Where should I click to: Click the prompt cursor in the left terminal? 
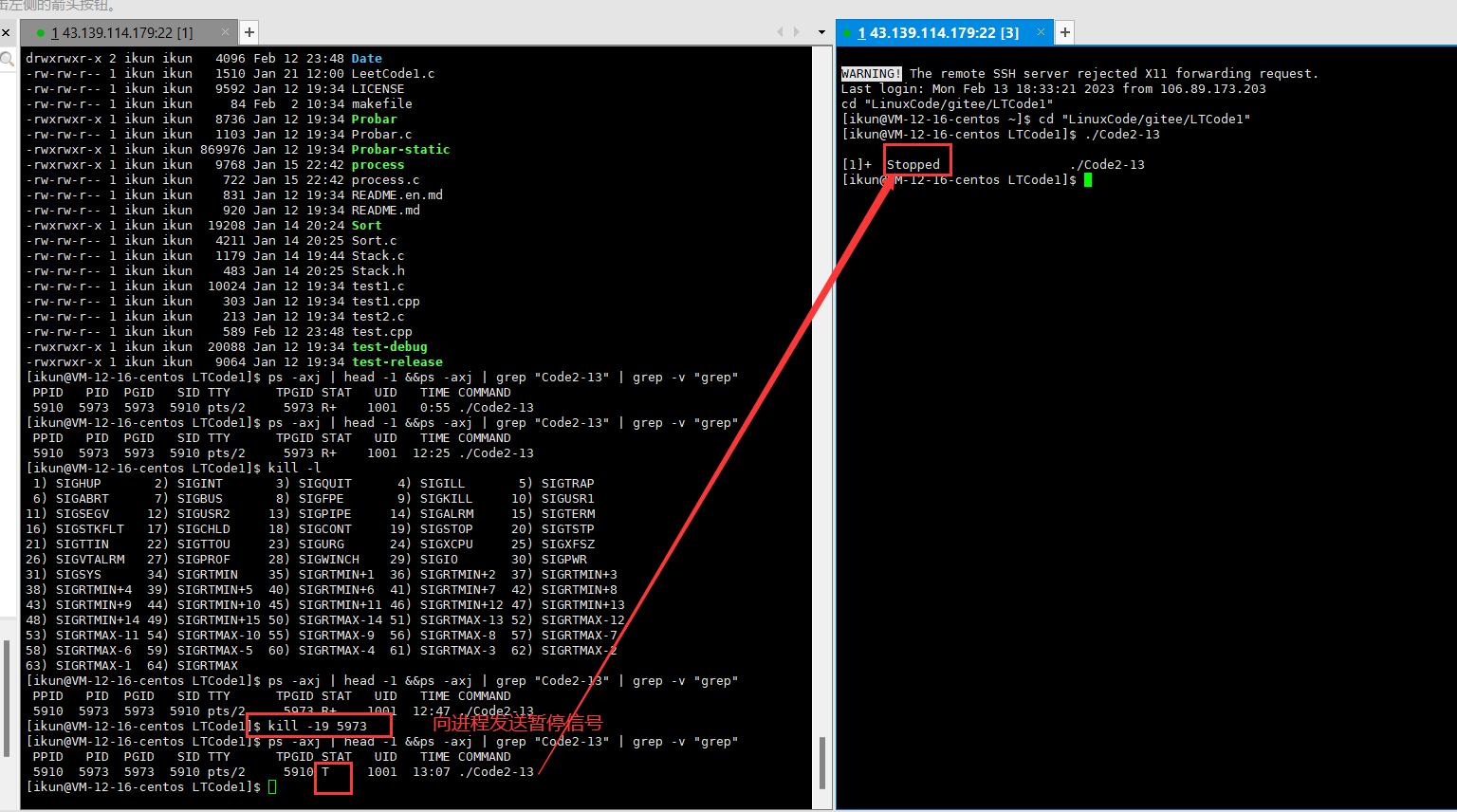point(272,786)
